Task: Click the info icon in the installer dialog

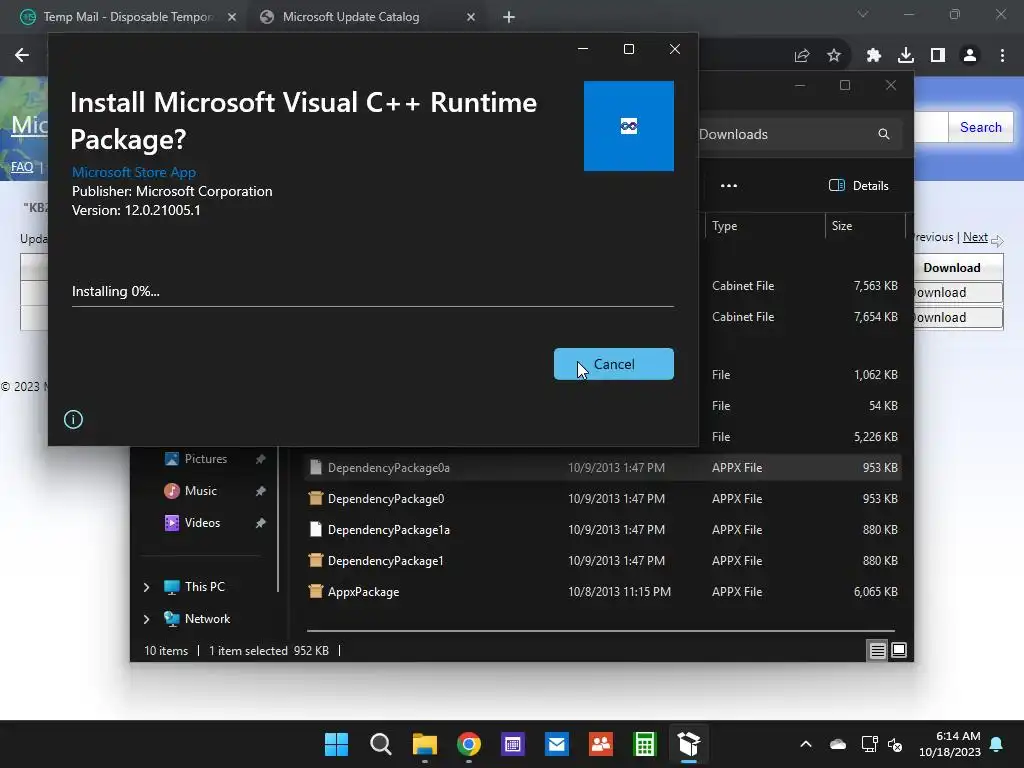Action: pos(73,419)
